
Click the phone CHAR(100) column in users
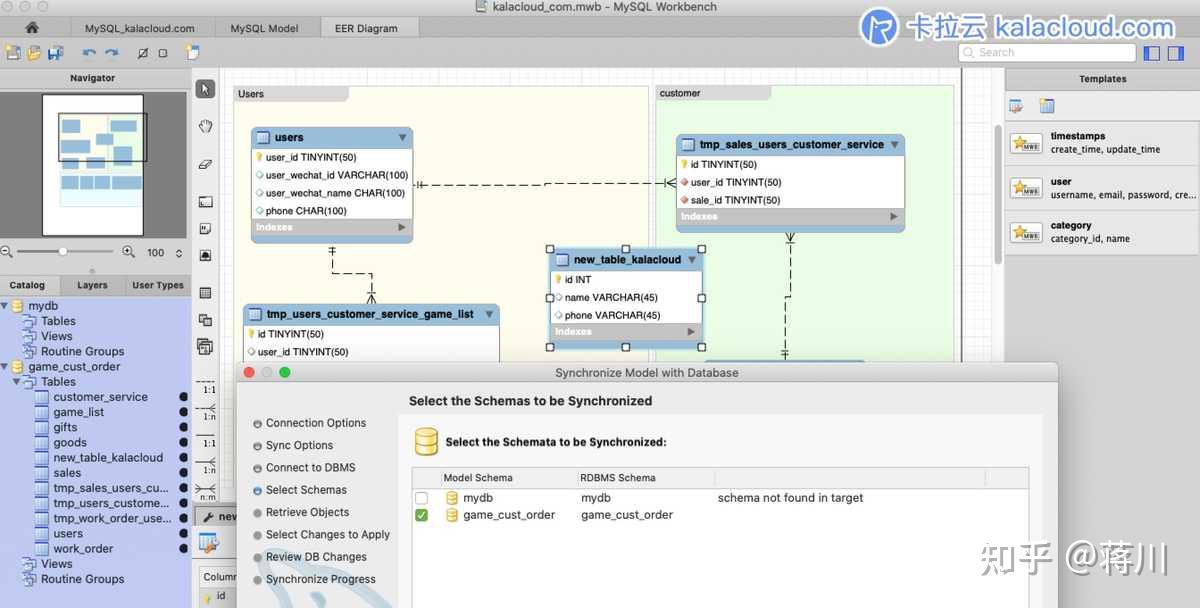pyautogui.click(x=306, y=211)
